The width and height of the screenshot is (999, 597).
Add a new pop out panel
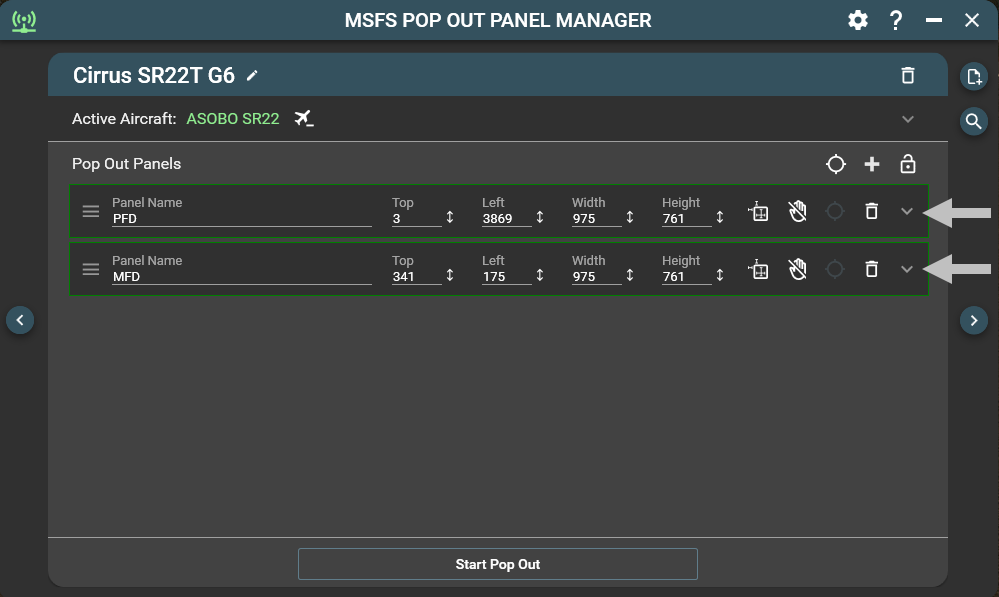(x=871, y=164)
